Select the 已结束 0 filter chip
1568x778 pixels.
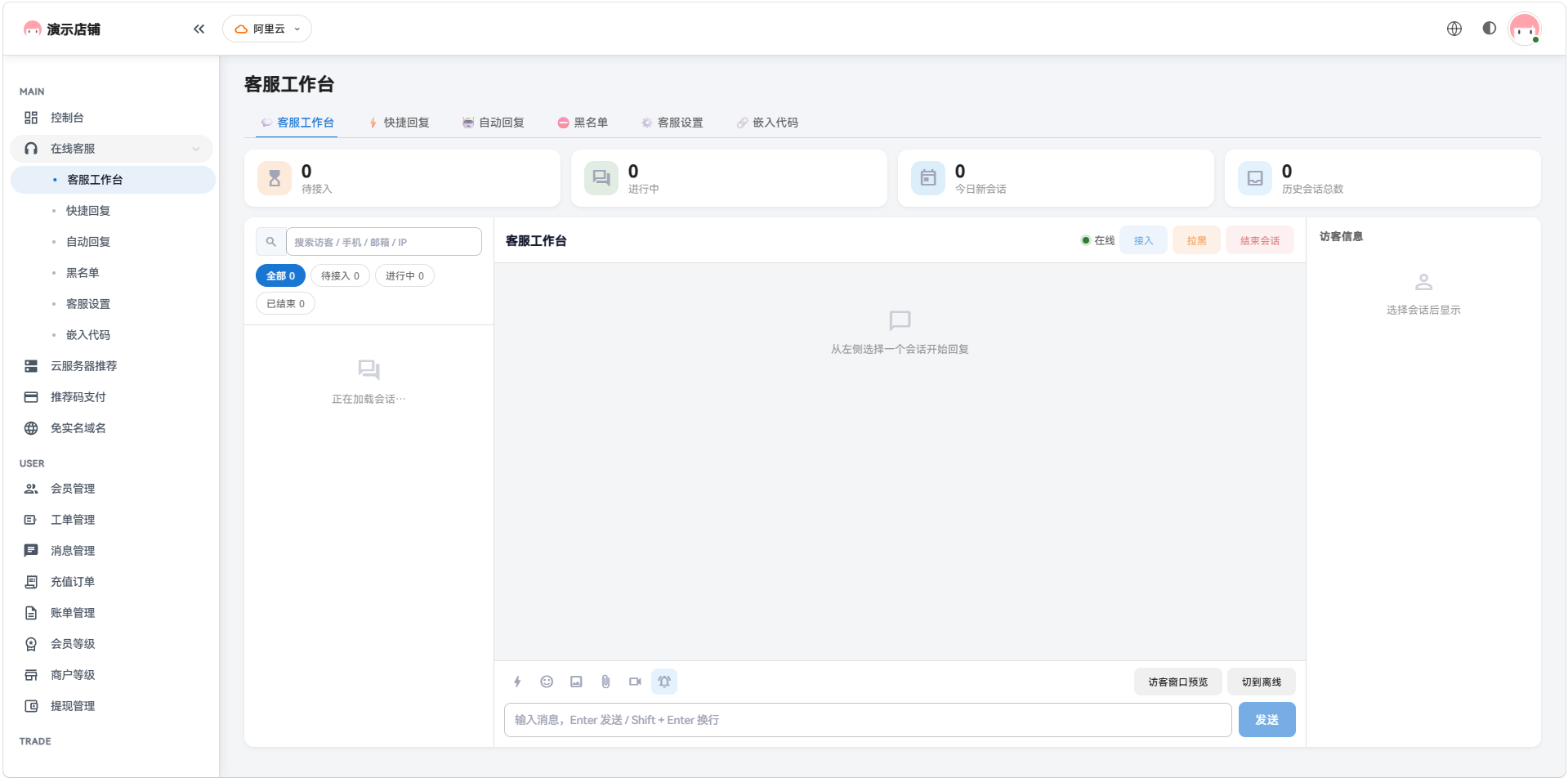tap(285, 304)
